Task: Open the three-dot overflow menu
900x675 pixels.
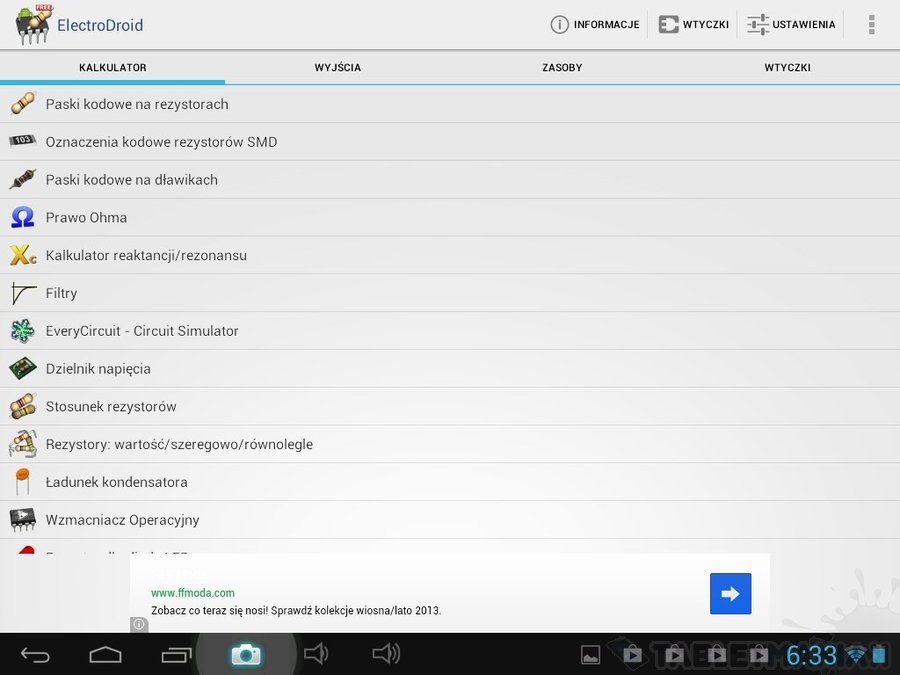Action: click(872, 25)
